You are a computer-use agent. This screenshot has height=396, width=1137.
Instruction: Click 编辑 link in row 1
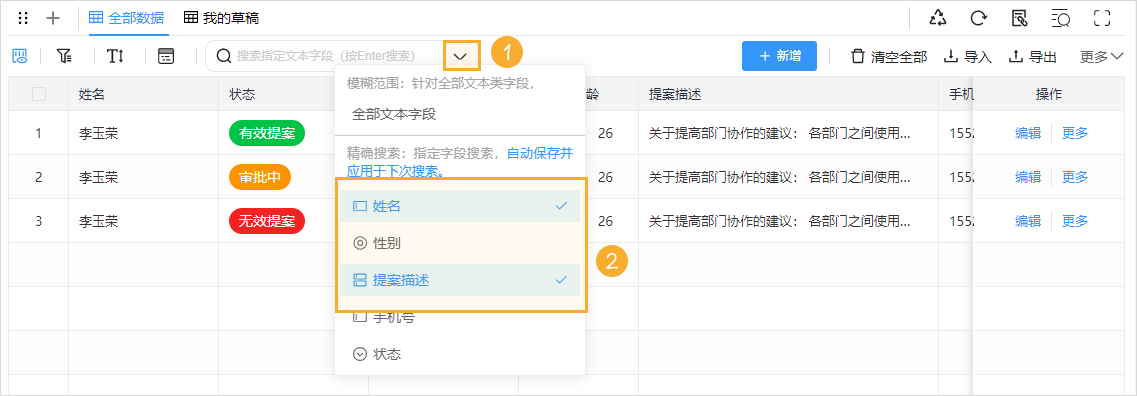coord(1028,133)
